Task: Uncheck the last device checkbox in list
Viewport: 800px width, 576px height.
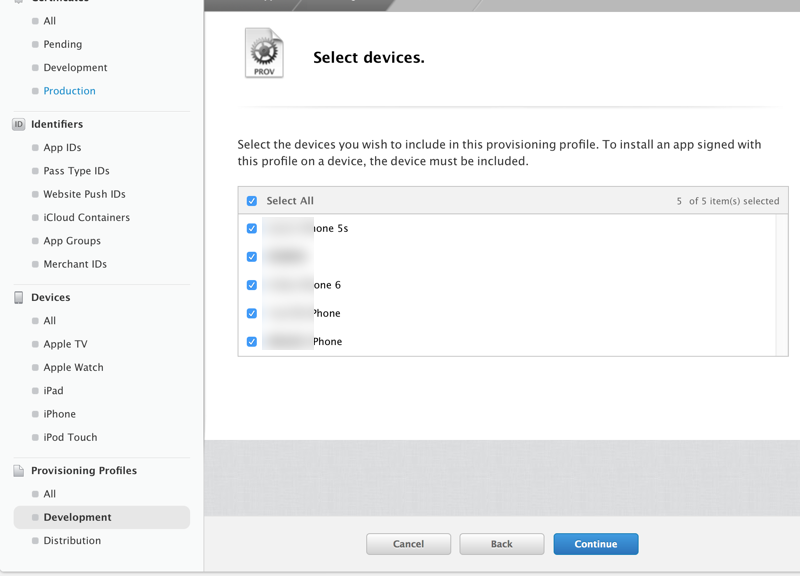Action: pyautogui.click(x=252, y=342)
